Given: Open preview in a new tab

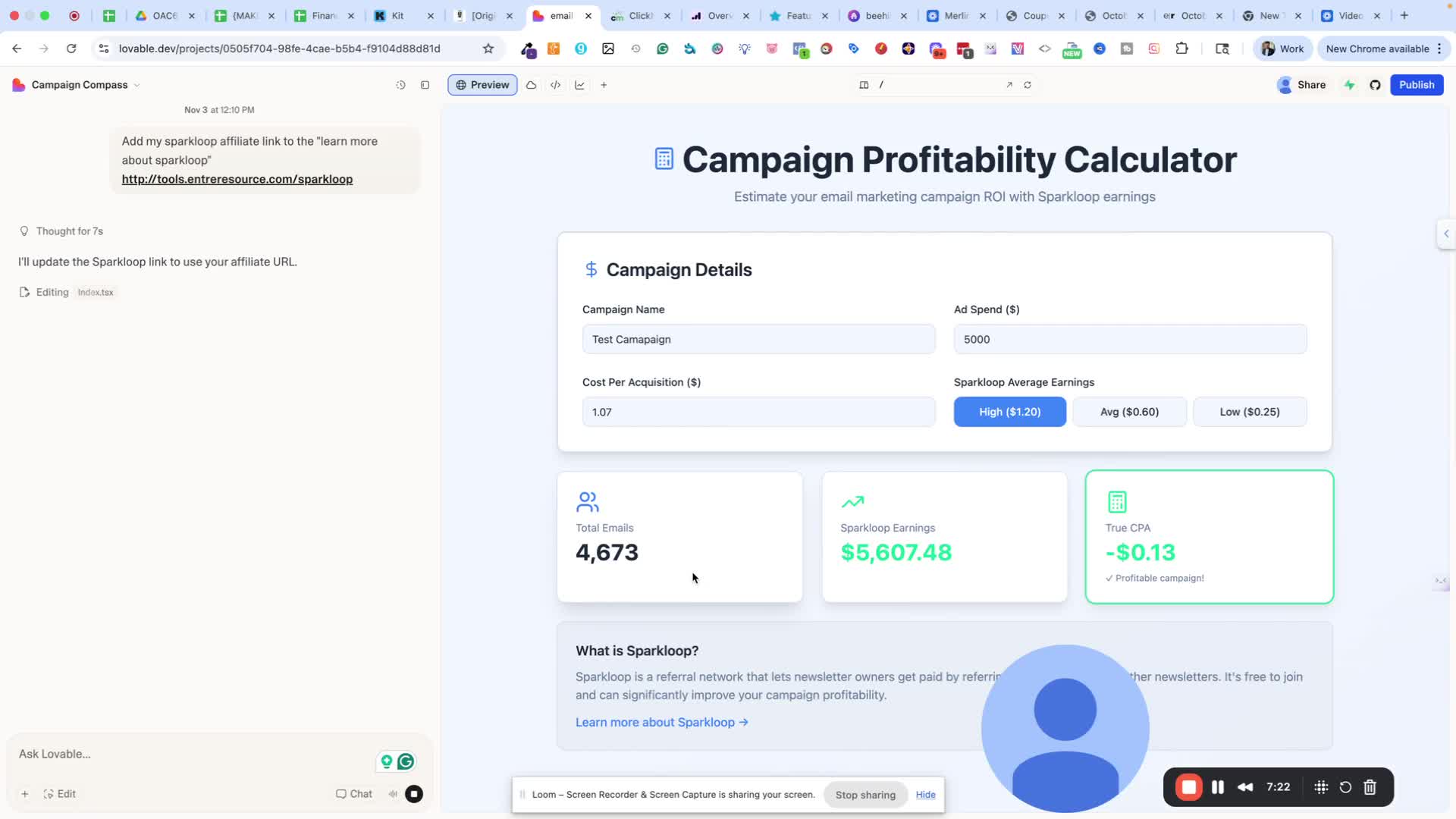Looking at the screenshot, I should tap(1009, 85).
